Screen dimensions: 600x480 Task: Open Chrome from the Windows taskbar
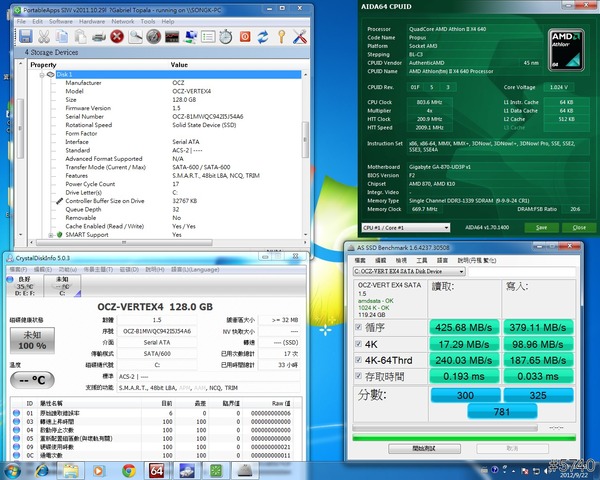(x=128, y=470)
